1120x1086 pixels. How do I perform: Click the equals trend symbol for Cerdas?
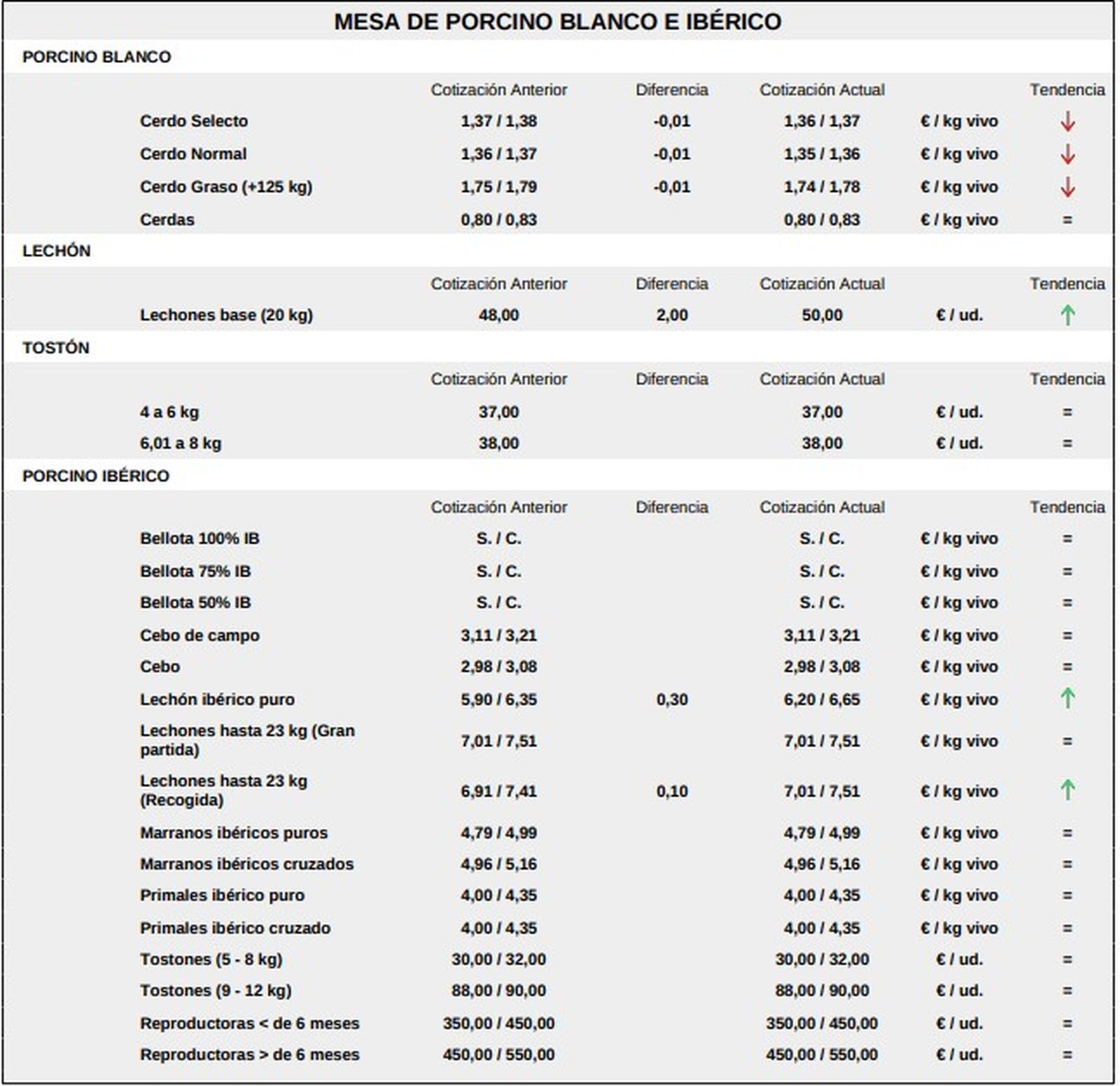[x=1067, y=220]
